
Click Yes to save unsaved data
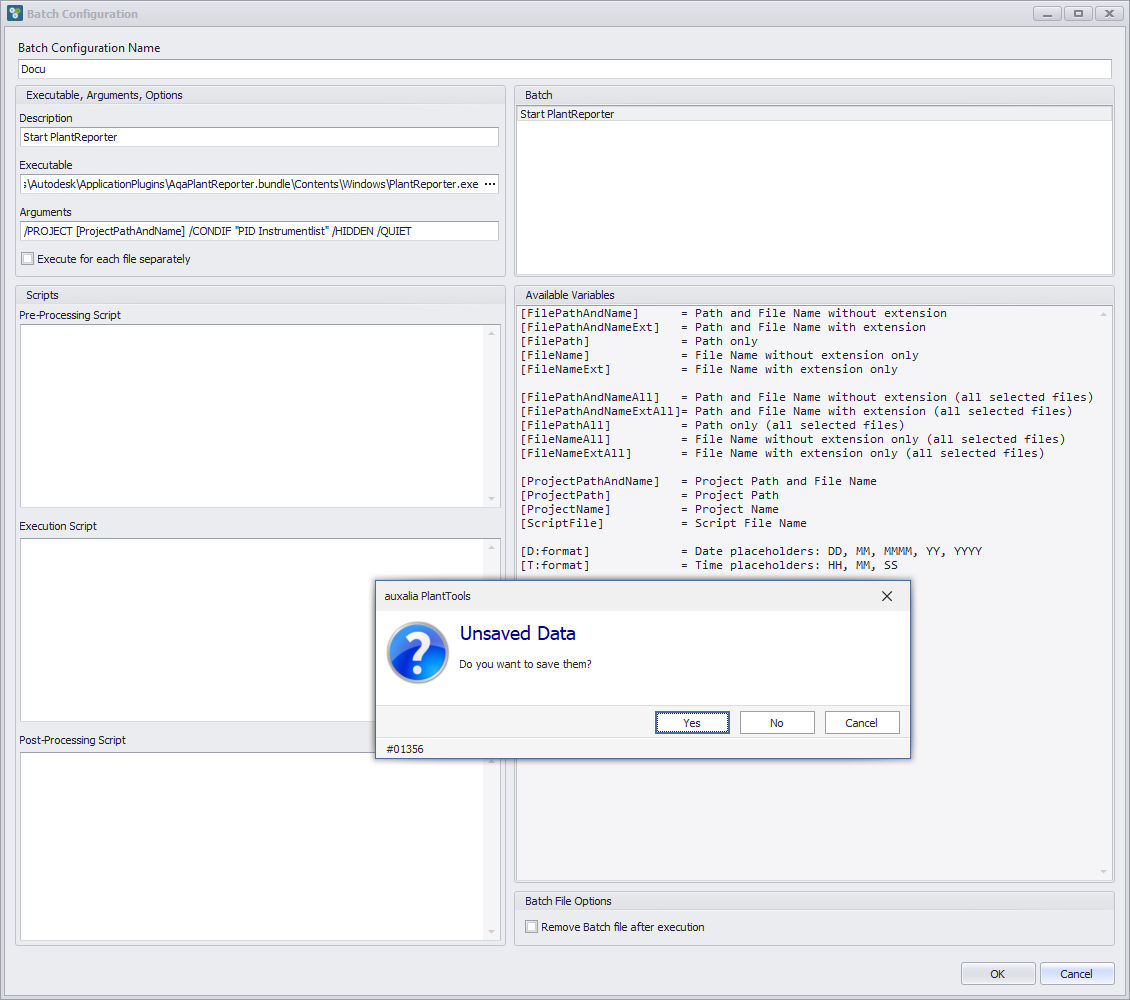tap(692, 723)
